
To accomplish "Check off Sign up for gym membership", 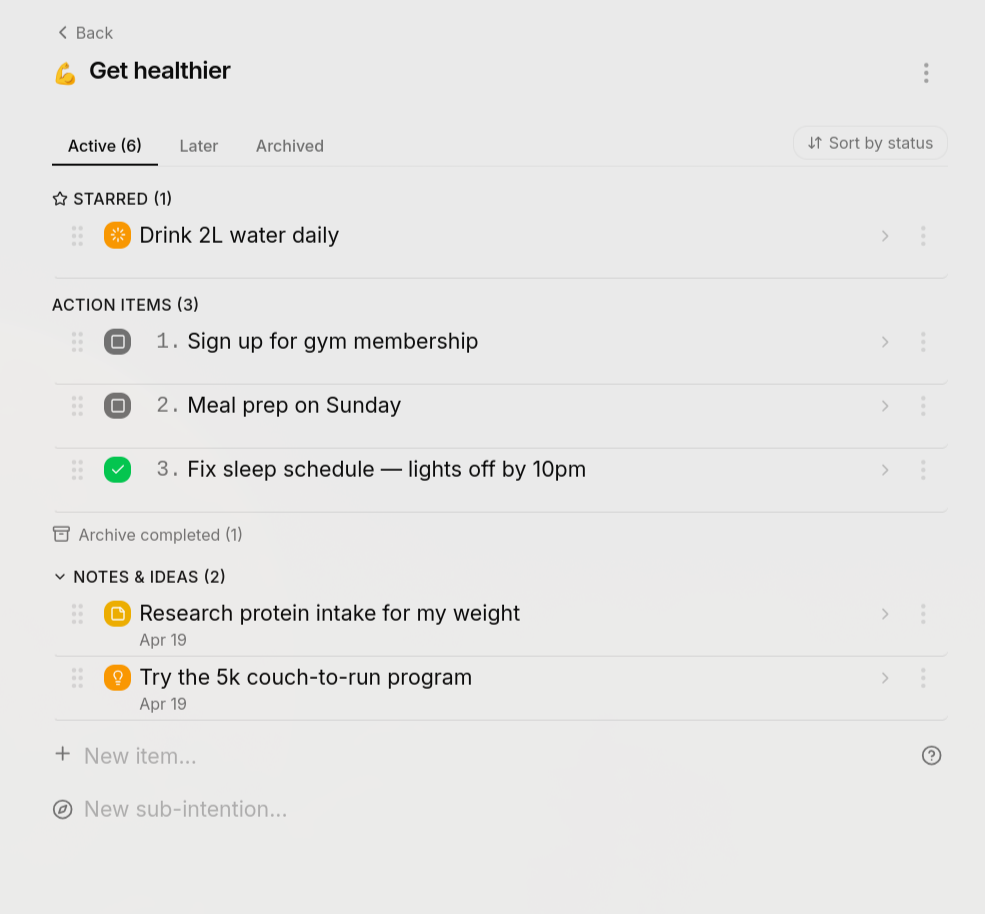I will point(117,342).
